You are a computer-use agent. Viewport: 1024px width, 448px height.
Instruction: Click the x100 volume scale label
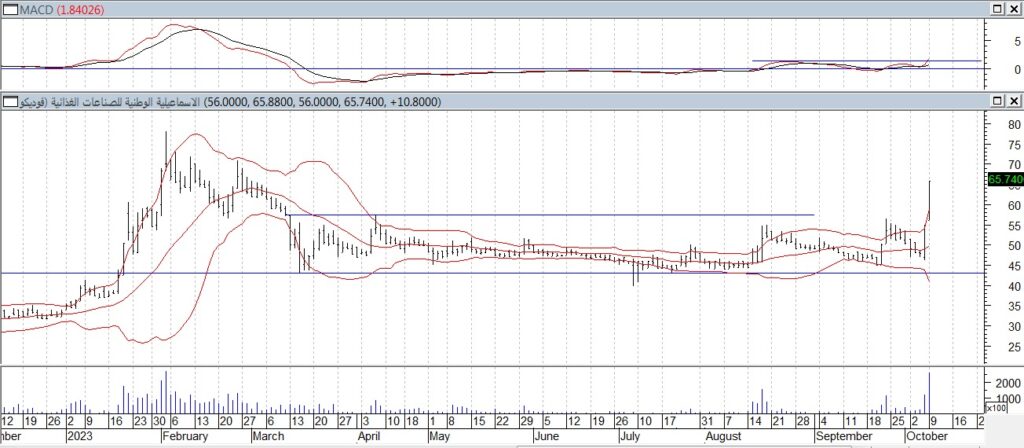click(996, 408)
